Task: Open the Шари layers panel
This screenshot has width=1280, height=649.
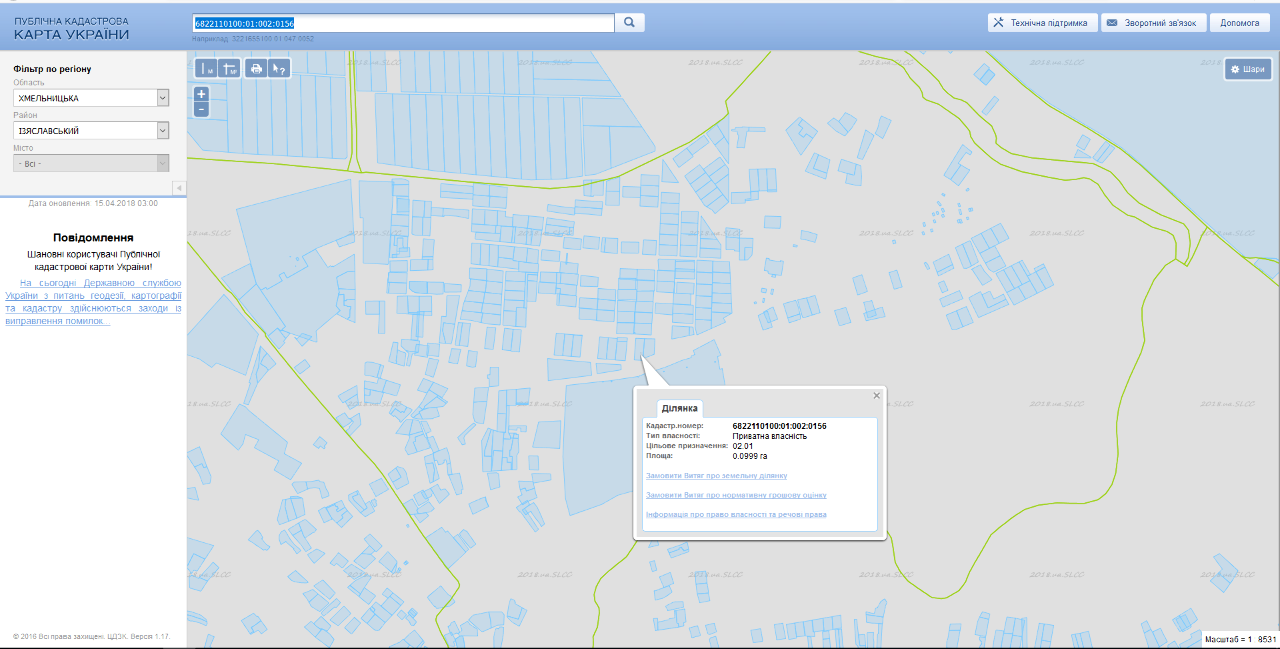Action: pyautogui.click(x=1248, y=69)
